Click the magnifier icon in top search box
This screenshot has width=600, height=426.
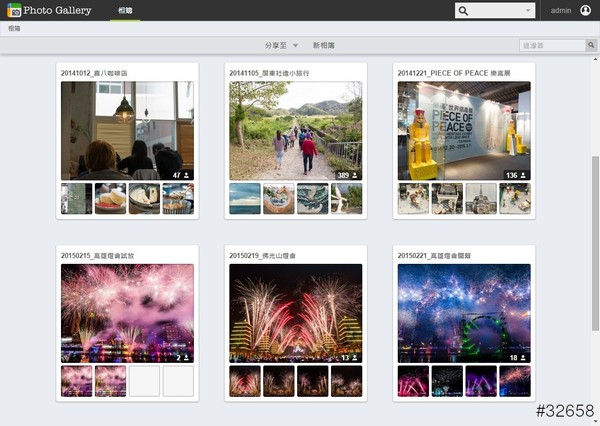[x=464, y=11]
